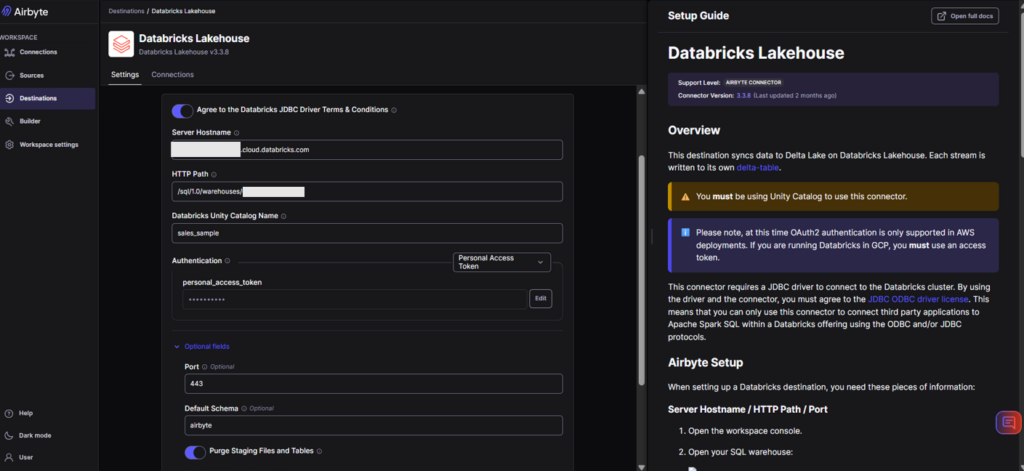Click the AIRBYTE CONNECTOR support level badge

[753, 83]
